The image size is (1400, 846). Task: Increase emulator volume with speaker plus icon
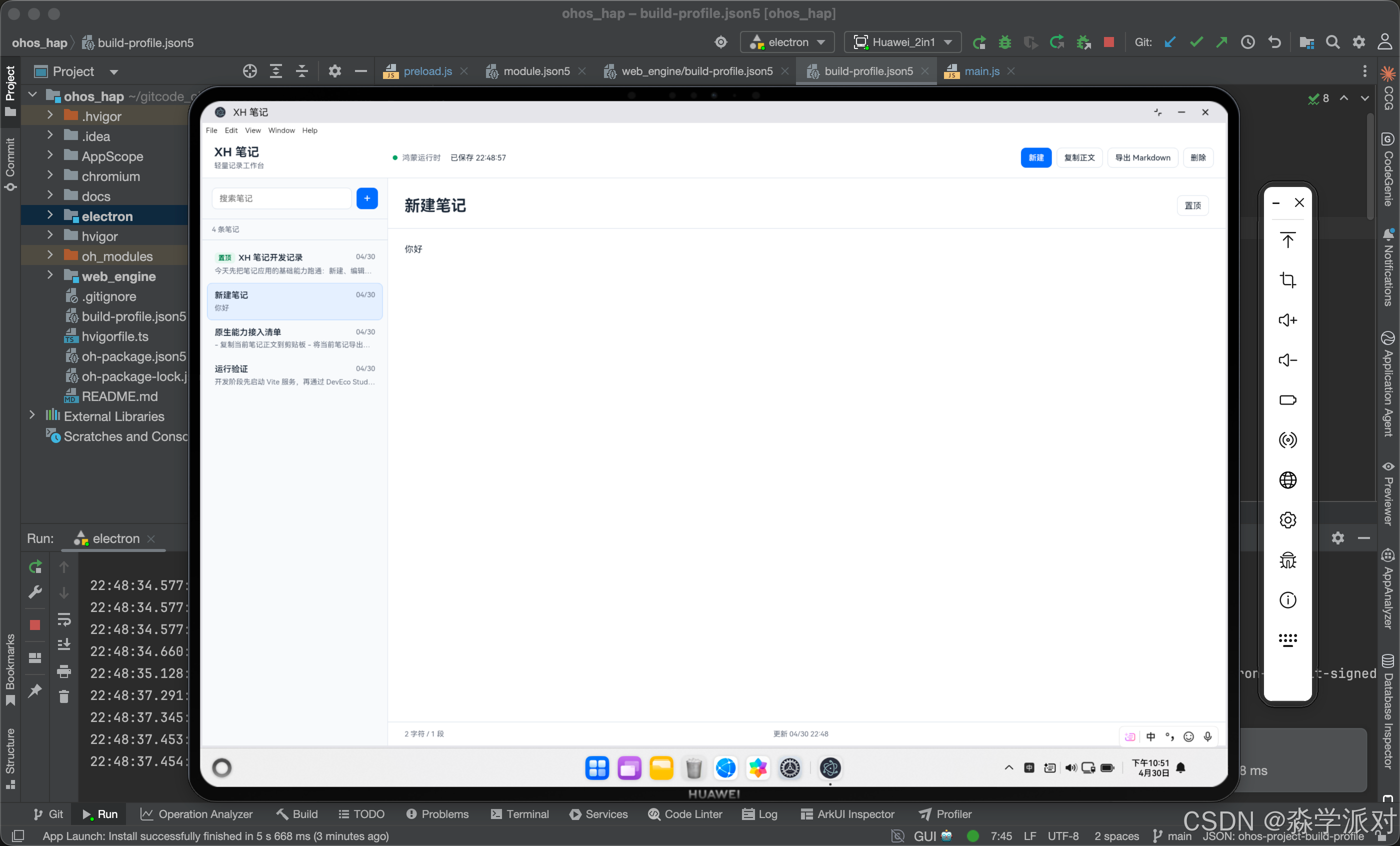(x=1287, y=320)
